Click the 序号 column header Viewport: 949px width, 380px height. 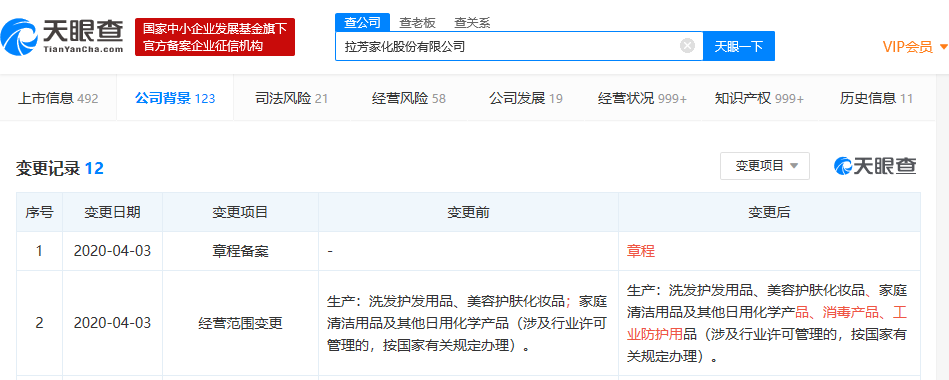(39, 212)
